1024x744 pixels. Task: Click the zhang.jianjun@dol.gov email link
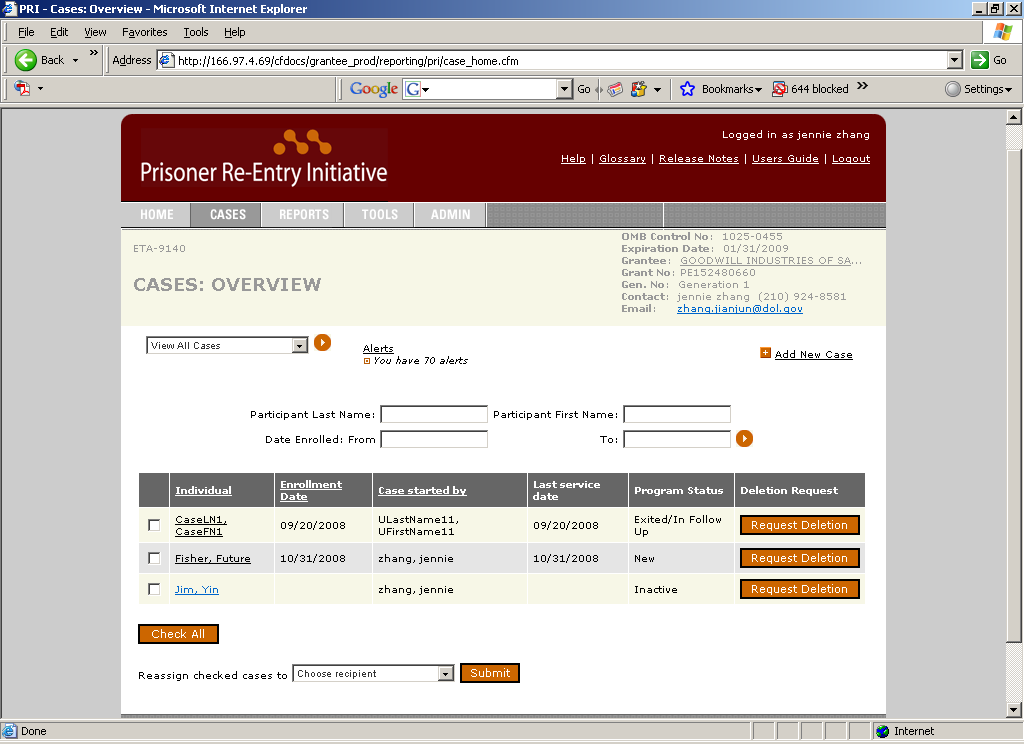click(739, 308)
